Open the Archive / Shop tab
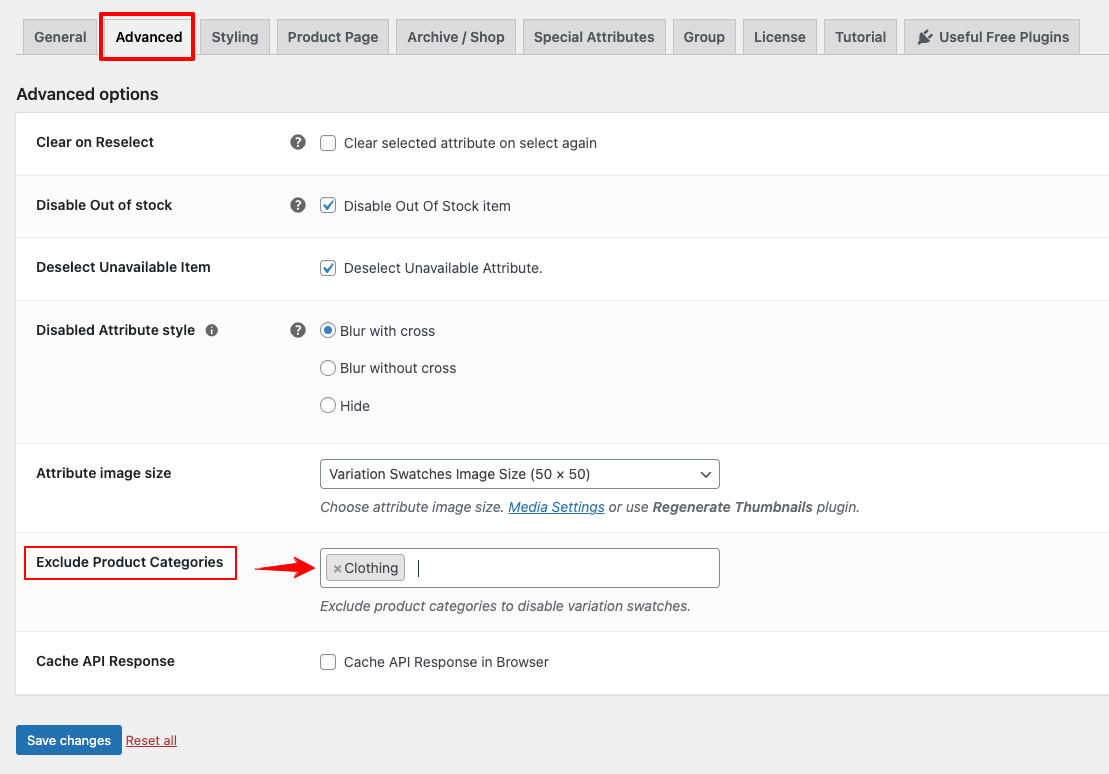 click(x=455, y=36)
